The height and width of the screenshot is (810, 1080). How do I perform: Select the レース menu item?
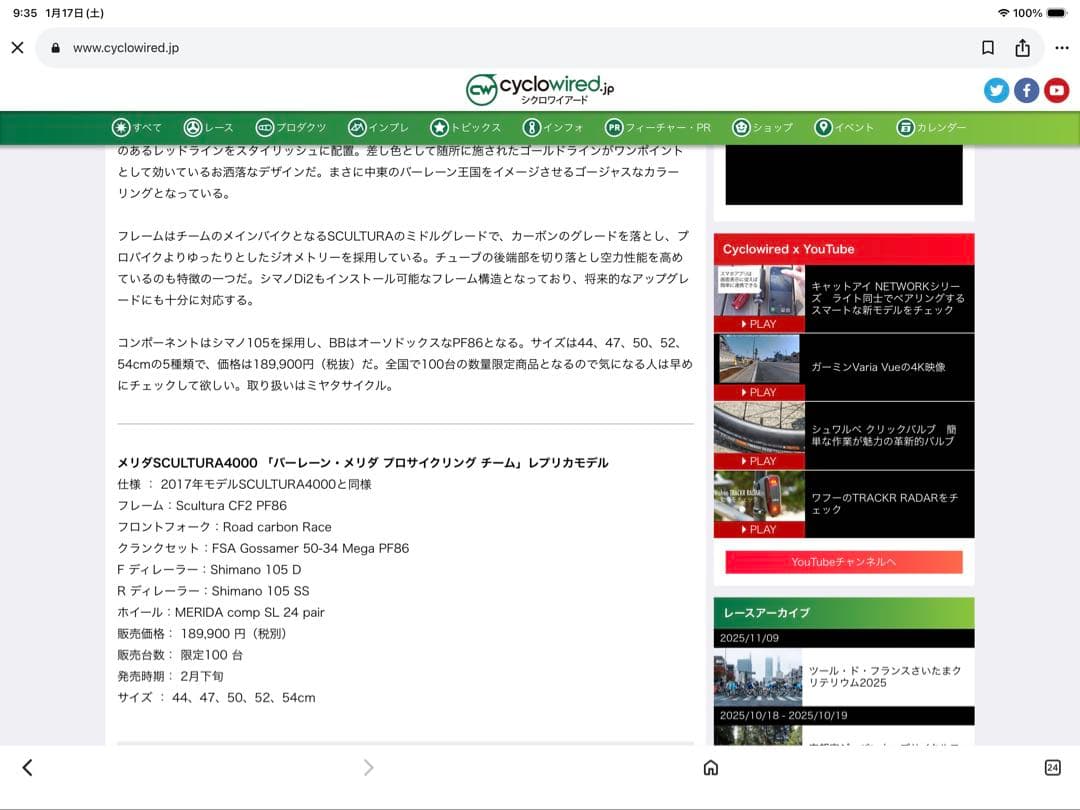point(208,128)
